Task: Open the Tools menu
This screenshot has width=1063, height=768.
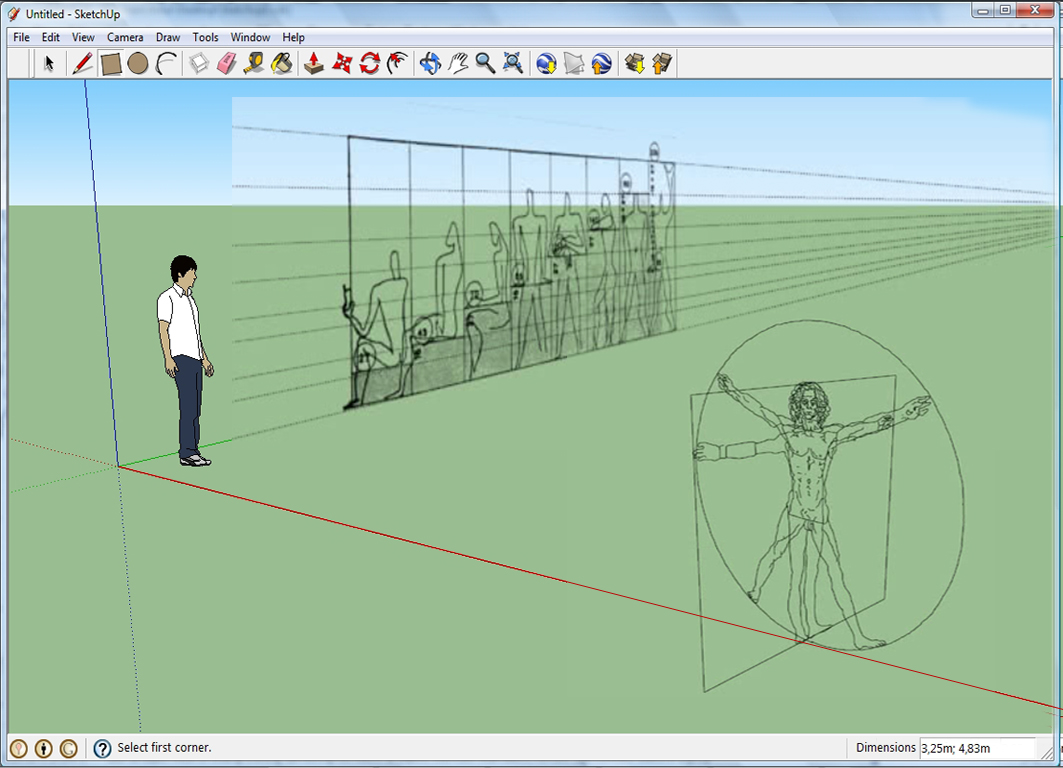Action: [205, 37]
